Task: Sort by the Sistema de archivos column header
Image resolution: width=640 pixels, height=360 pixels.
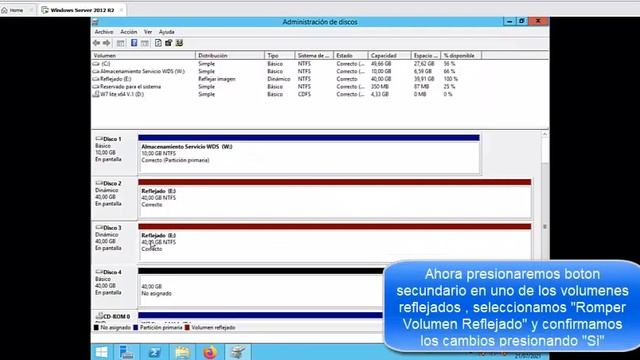Action: [x=314, y=56]
